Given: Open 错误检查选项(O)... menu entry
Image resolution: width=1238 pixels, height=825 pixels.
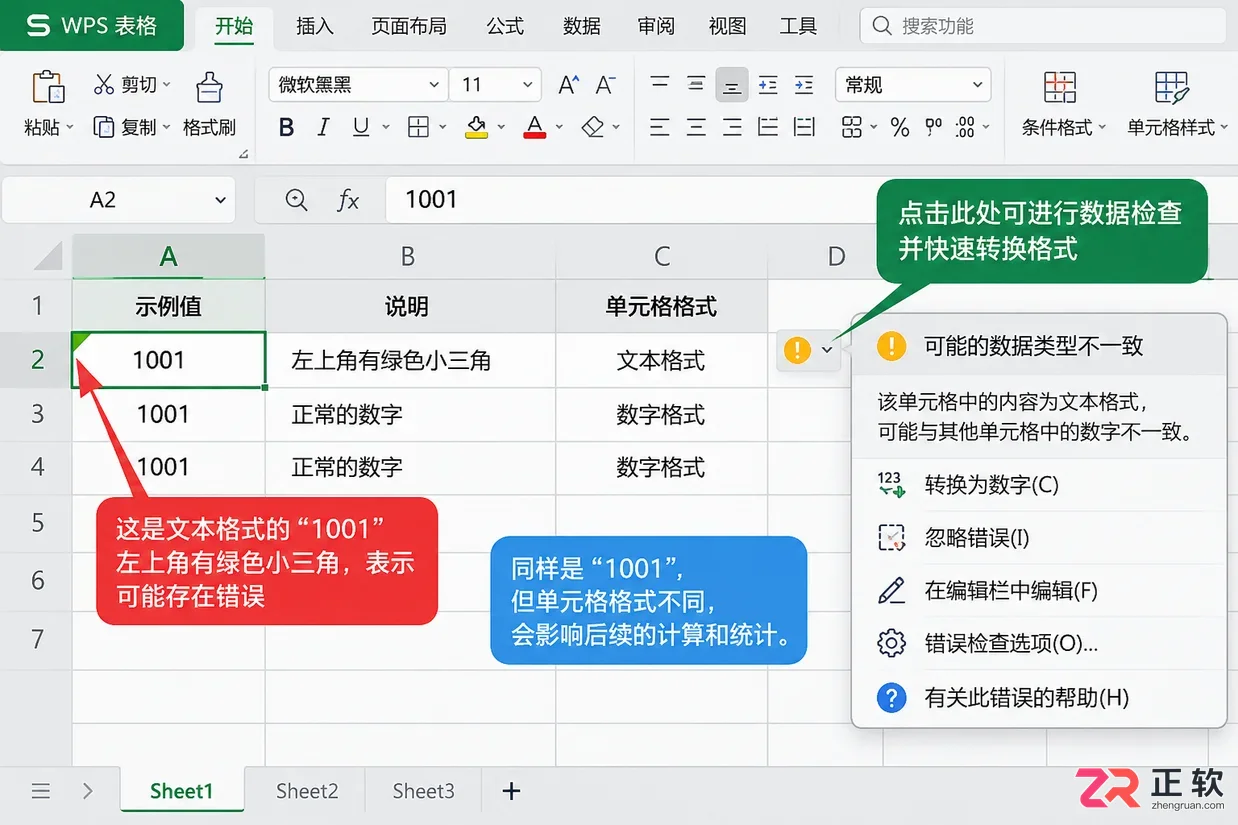Looking at the screenshot, I should [1039, 644].
